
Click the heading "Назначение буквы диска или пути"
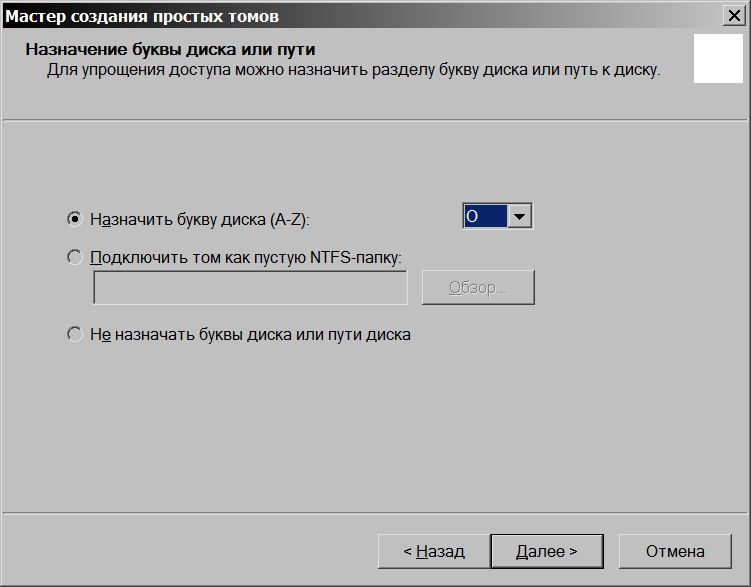pyautogui.click(x=177, y=50)
